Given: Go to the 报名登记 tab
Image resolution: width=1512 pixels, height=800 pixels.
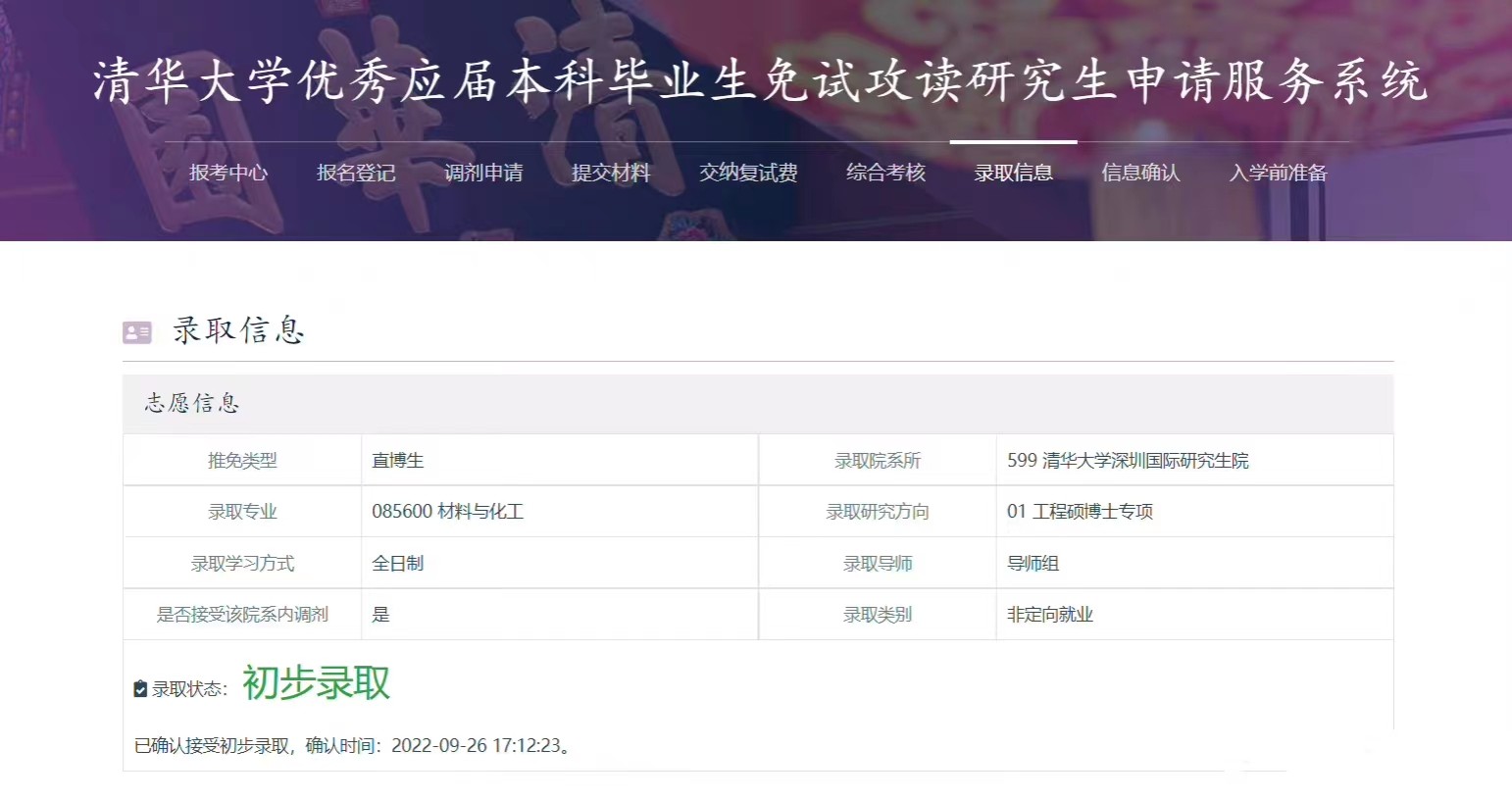Looking at the screenshot, I should click(356, 173).
